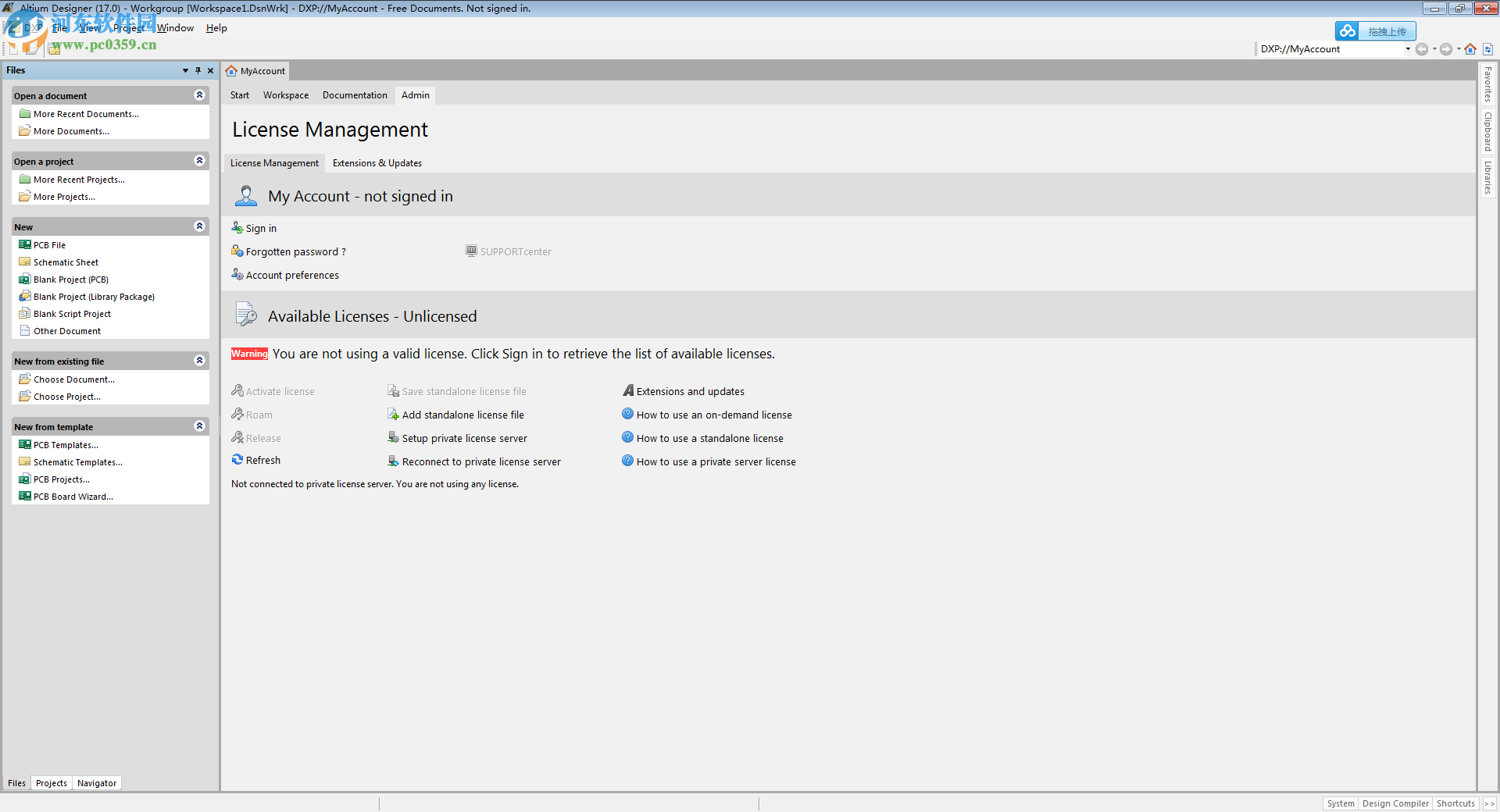Open the back history dropdown arrow
This screenshot has width=1500, height=812.
(x=1434, y=49)
